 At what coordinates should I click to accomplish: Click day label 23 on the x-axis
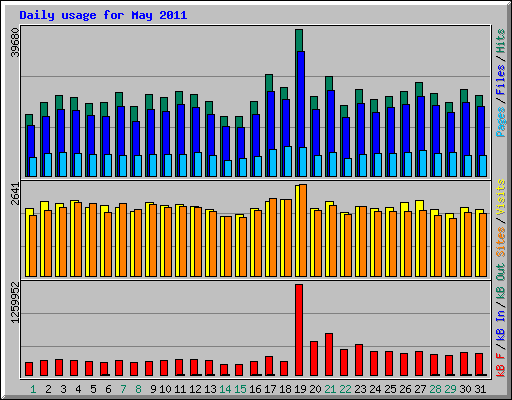click(x=360, y=389)
